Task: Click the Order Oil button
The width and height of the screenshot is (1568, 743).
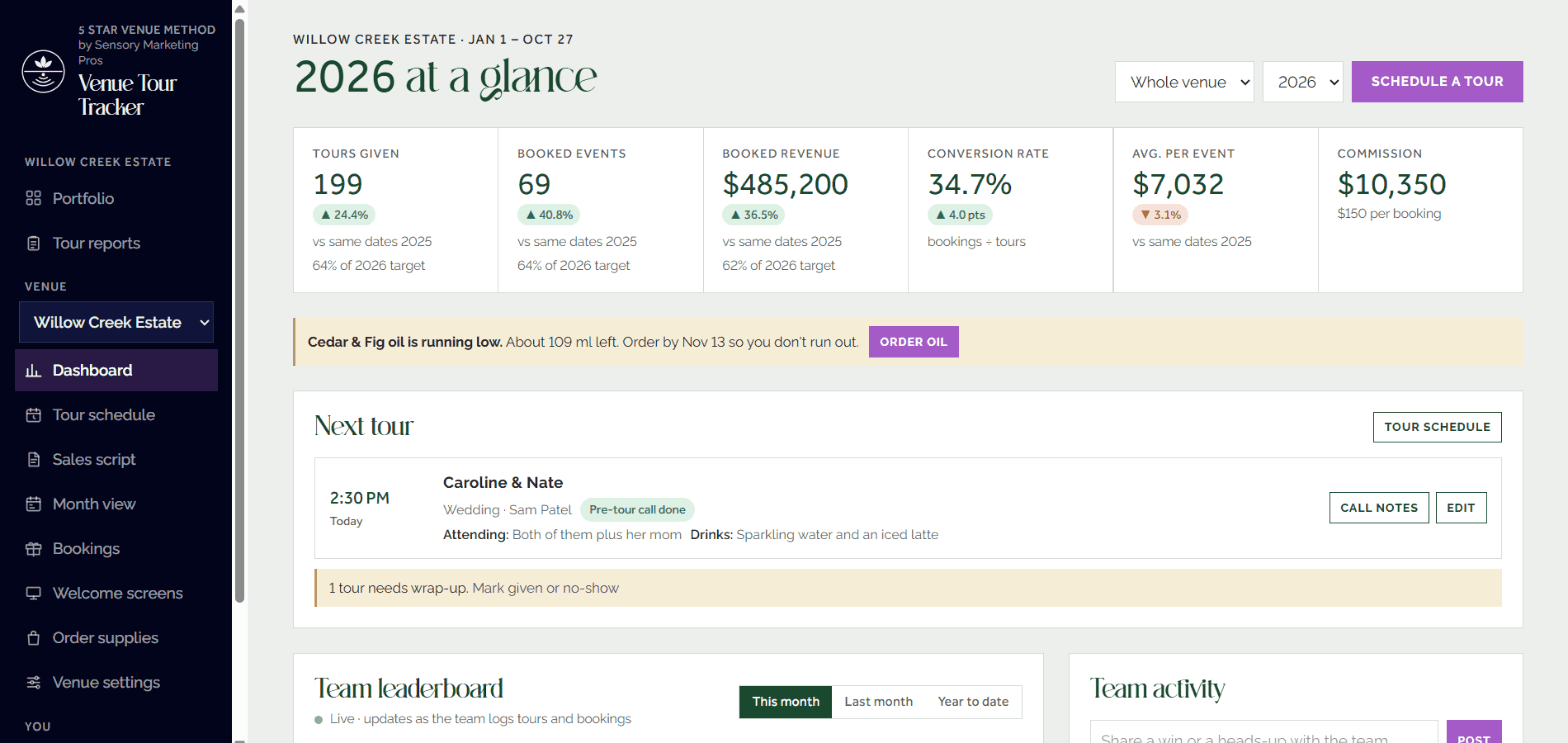Action: tap(913, 342)
